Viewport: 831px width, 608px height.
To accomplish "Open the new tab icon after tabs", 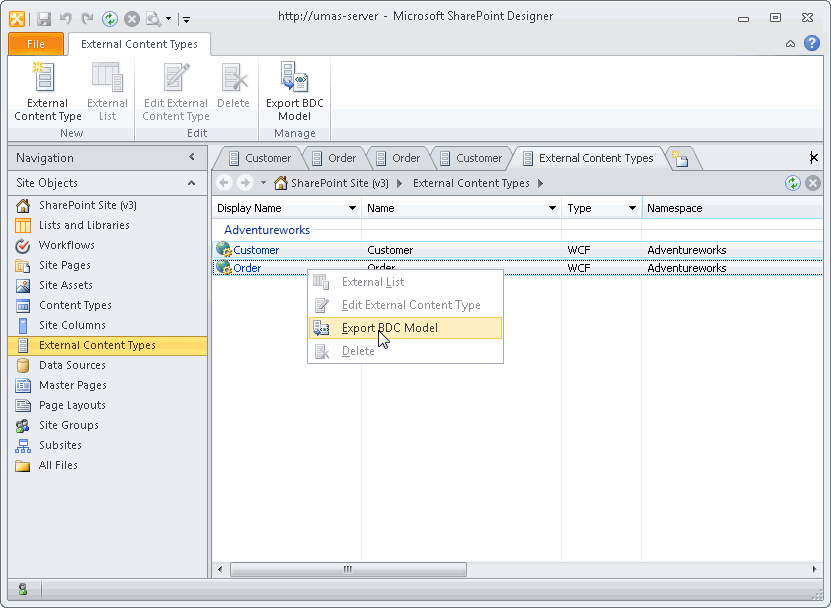I will 679,158.
